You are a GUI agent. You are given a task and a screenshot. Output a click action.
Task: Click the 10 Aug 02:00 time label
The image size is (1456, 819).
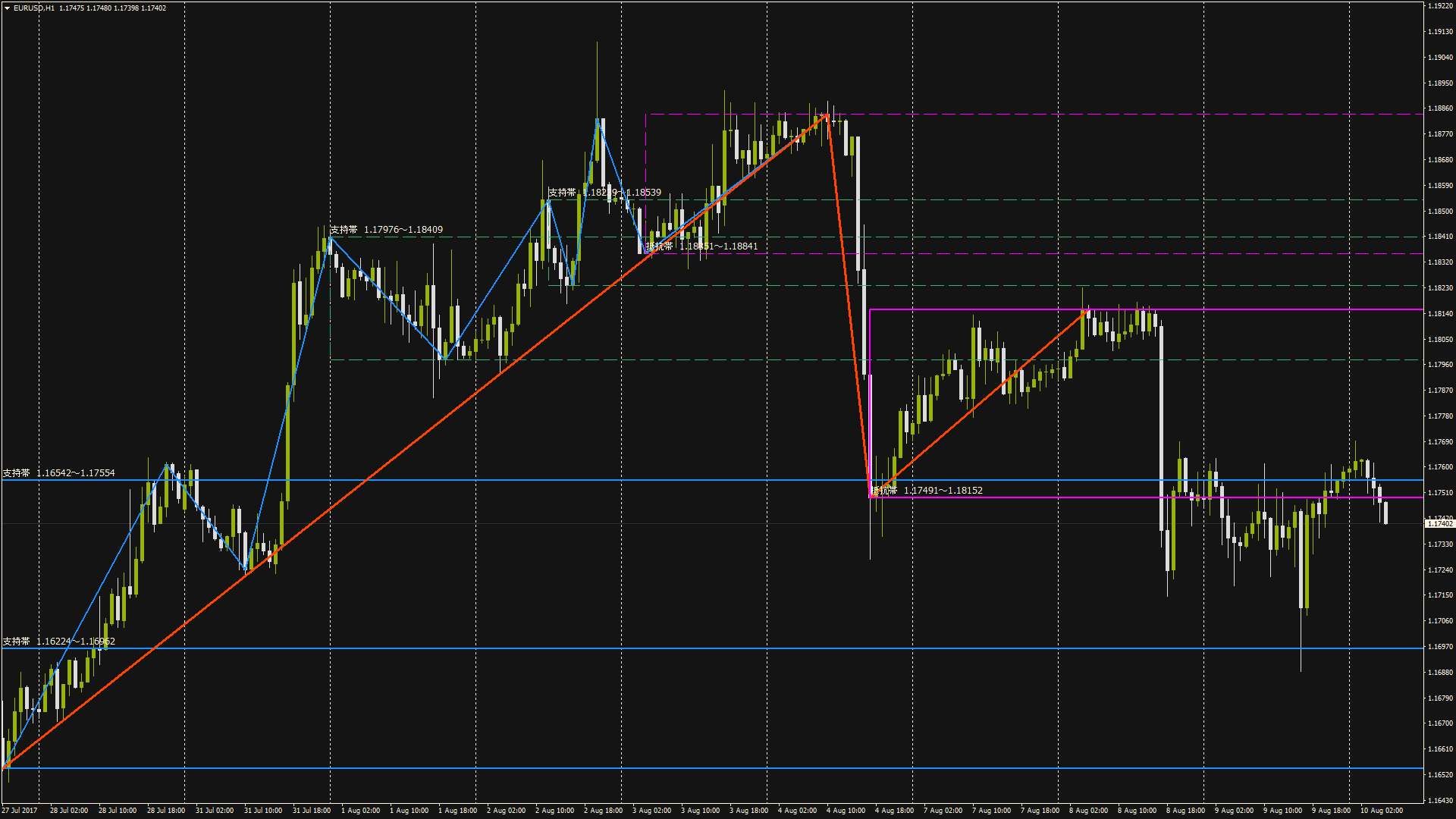point(1381,811)
